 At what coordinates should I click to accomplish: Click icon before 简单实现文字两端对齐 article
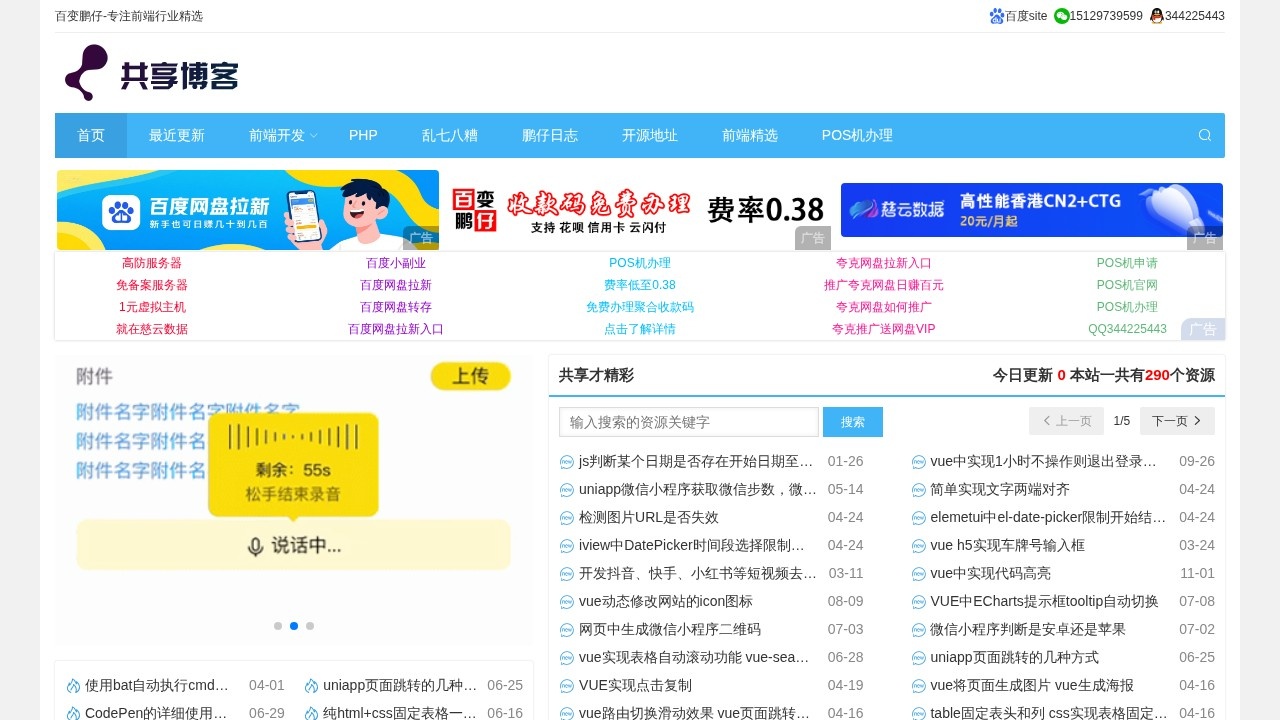pos(919,490)
